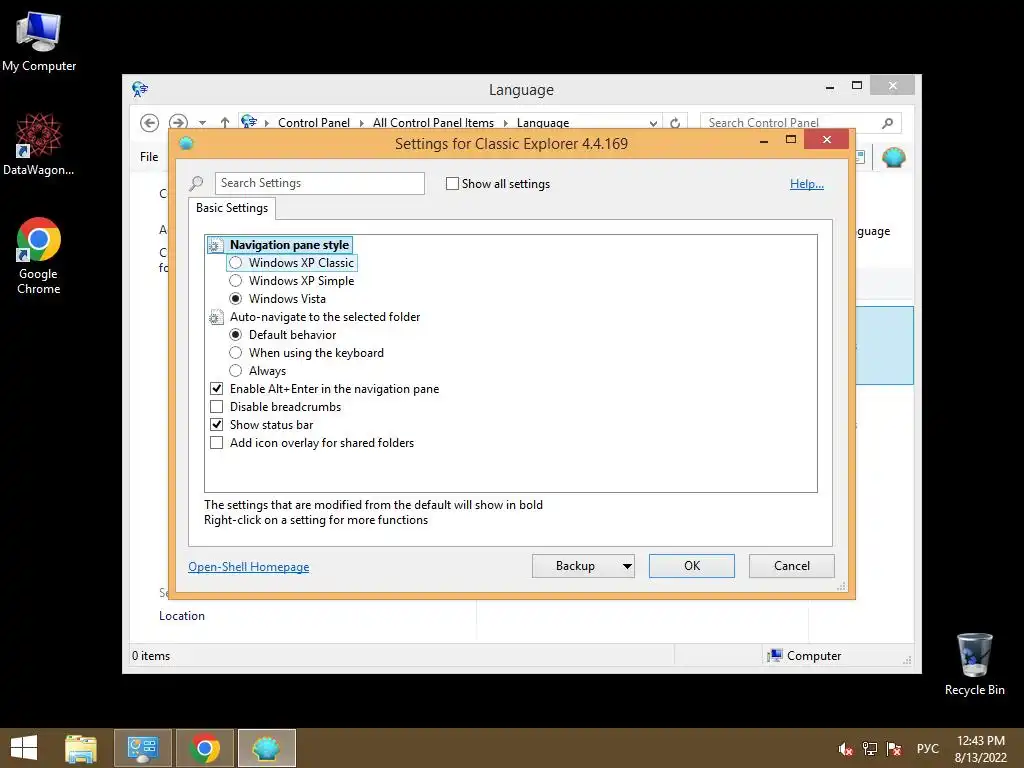Select Auto-navigate to the selected folder header
The width and height of the screenshot is (1024, 768).
tap(325, 317)
